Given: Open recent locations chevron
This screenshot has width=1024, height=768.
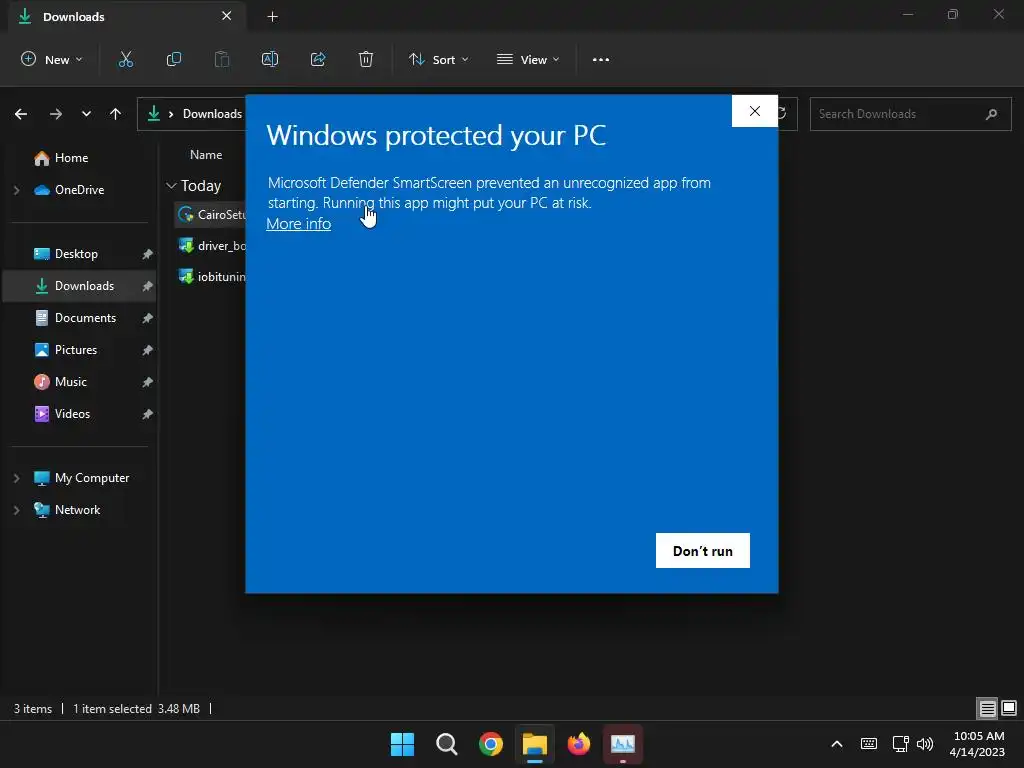Looking at the screenshot, I should click(x=86, y=114).
